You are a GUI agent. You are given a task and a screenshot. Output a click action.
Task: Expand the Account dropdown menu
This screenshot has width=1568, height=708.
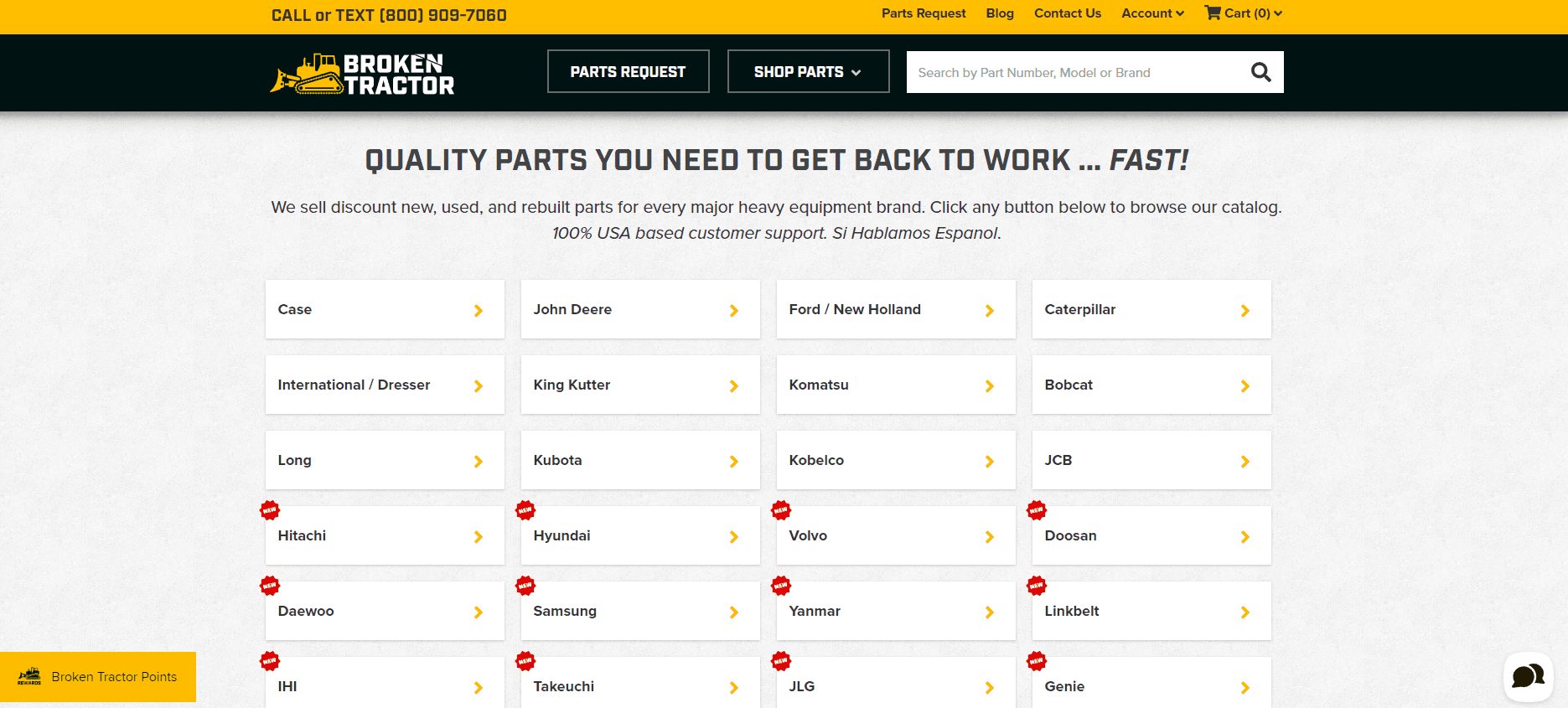tap(1152, 13)
